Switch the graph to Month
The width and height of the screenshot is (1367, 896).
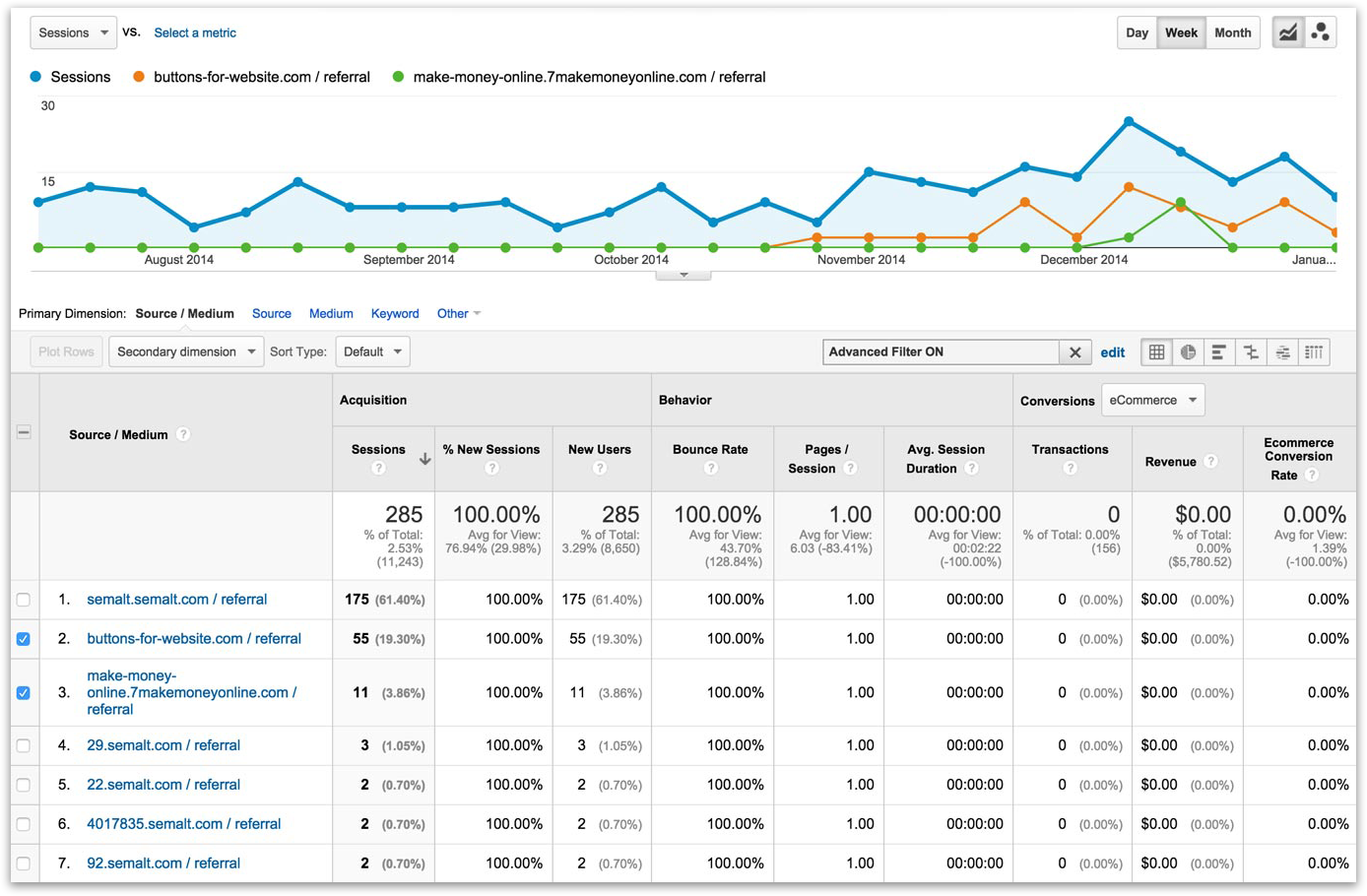pyautogui.click(x=1232, y=32)
